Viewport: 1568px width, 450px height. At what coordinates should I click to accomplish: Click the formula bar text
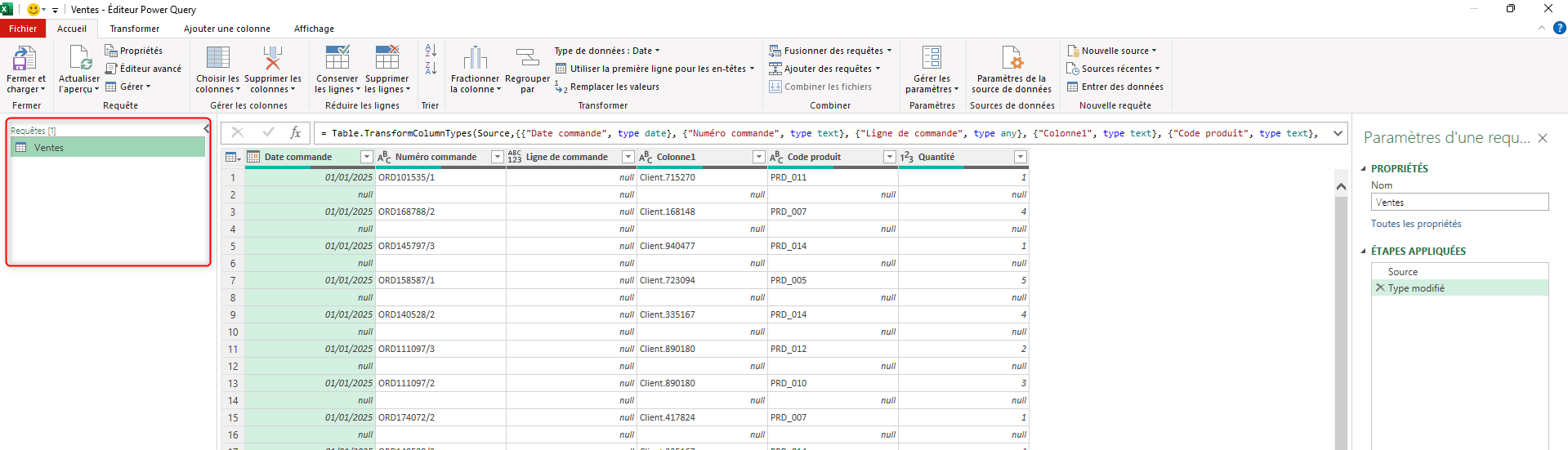coord(819,133)
